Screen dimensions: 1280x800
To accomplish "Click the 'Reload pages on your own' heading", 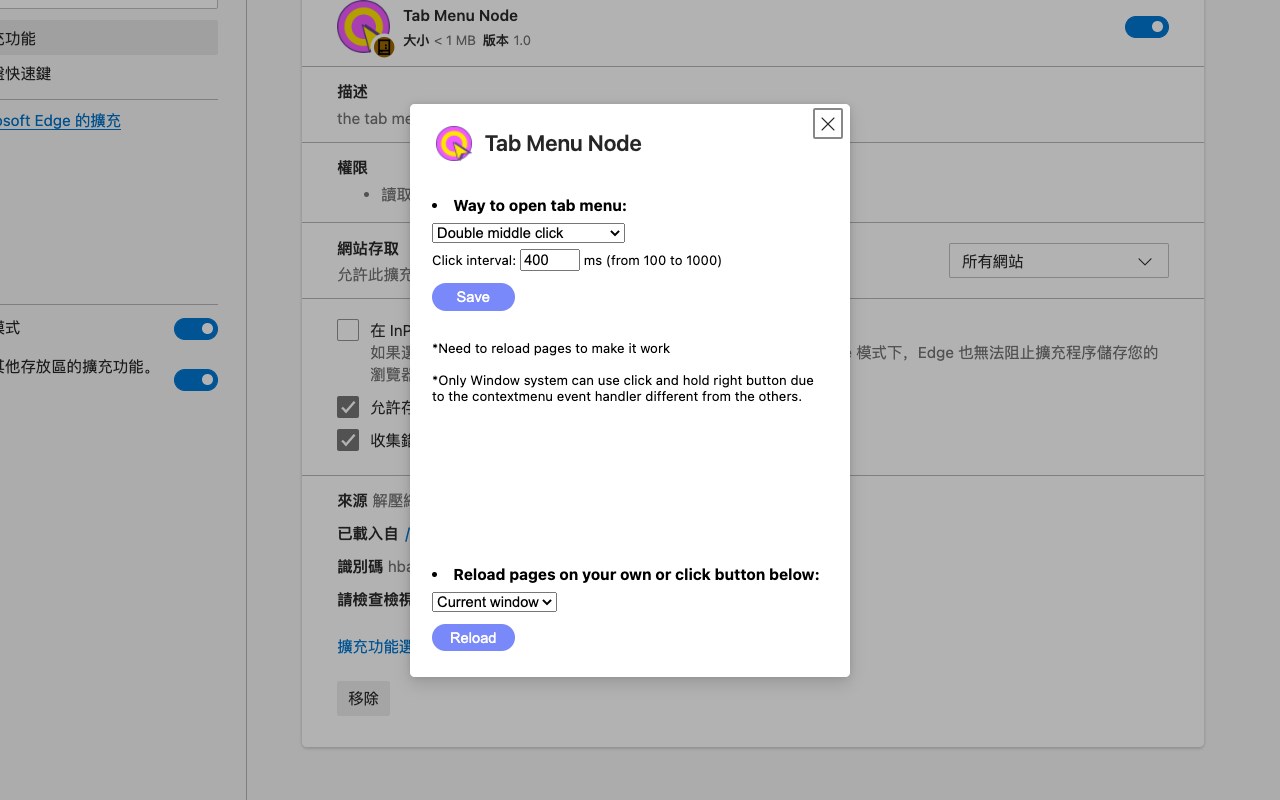I will click(x=636, y=575).
